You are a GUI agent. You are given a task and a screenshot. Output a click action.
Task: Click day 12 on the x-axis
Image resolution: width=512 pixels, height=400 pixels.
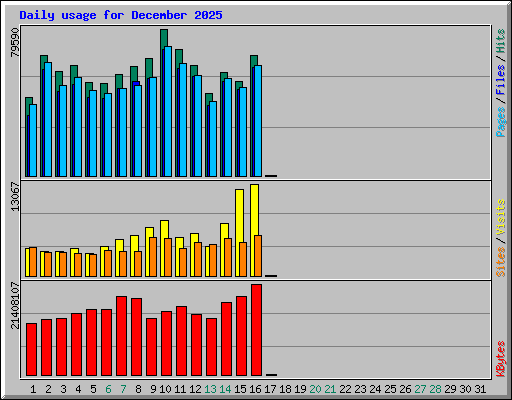coord(195,389)
